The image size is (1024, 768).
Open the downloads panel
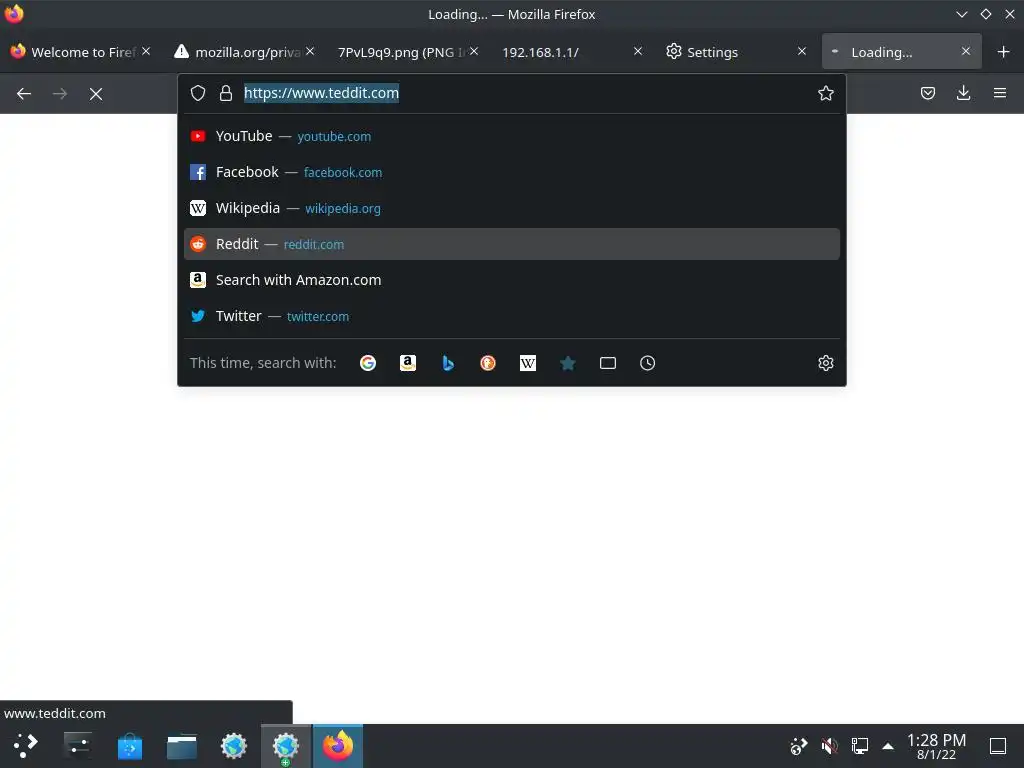pyautogui.click(x=963, y=93)
